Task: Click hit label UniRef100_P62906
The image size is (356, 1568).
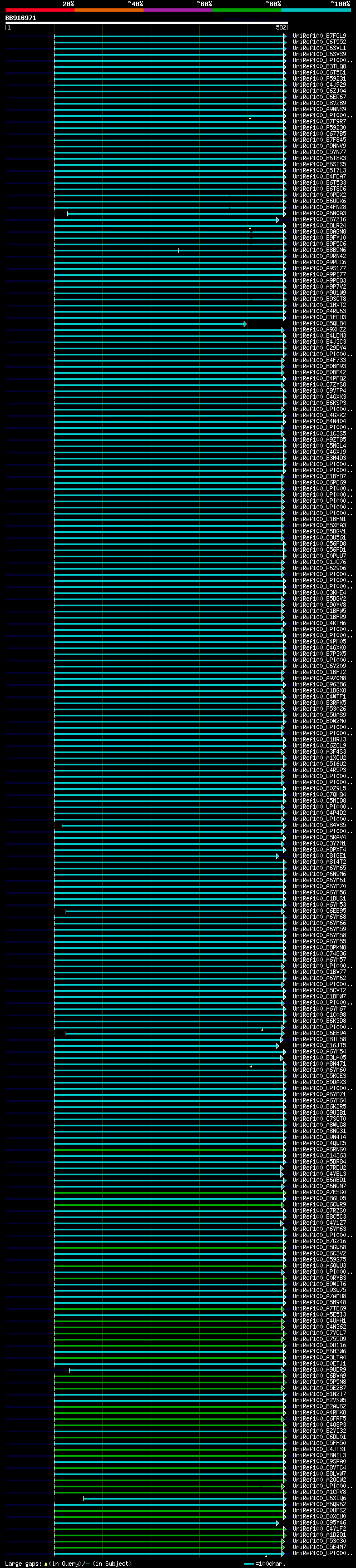Action: click(x=319, y=568)
